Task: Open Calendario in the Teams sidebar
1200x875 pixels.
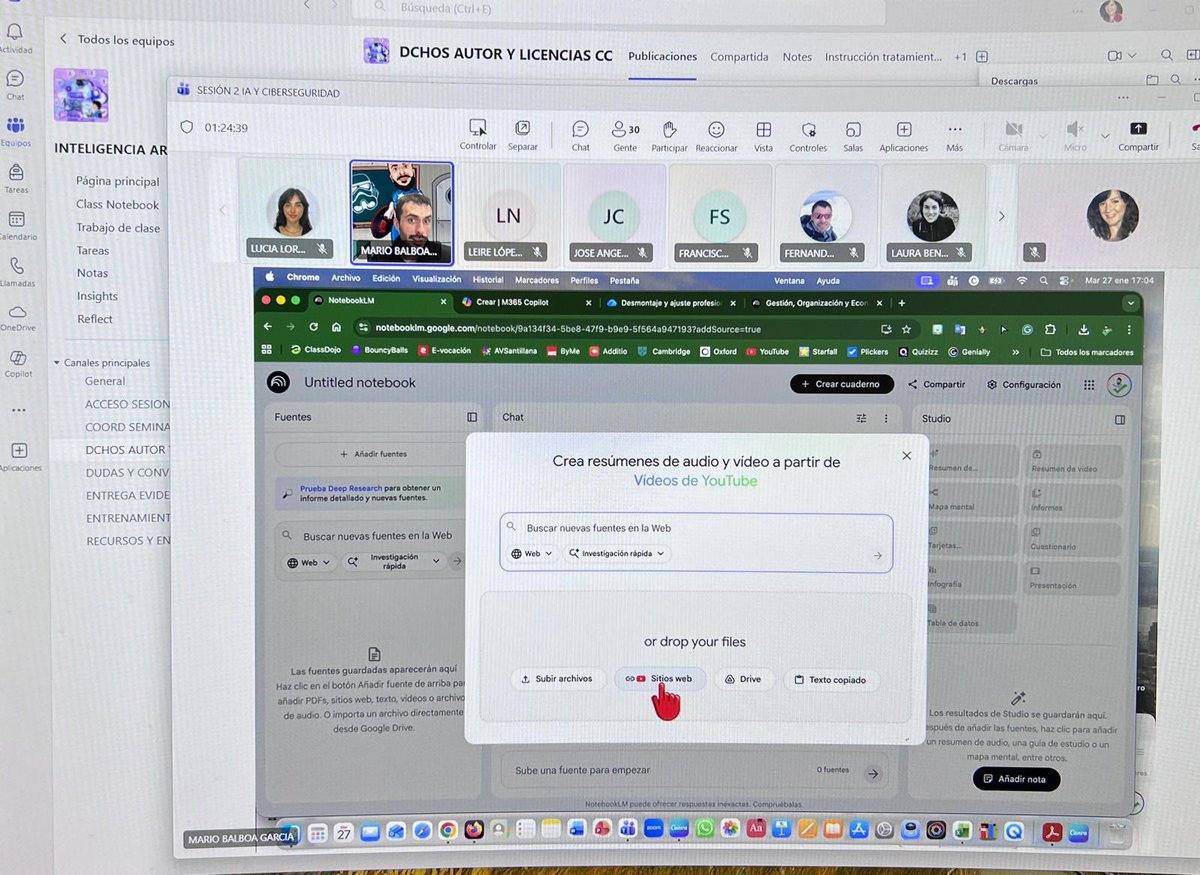Action: (16, 225)
